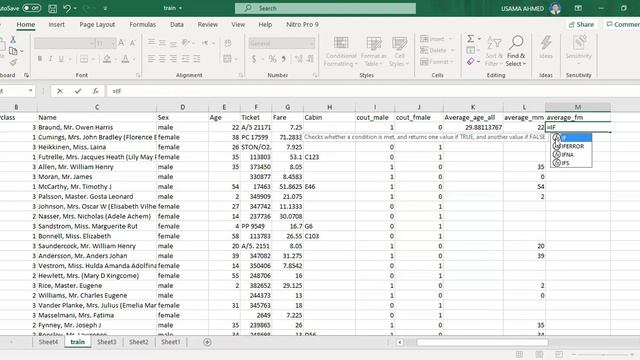Click the Insert Function fx icon

96,91
